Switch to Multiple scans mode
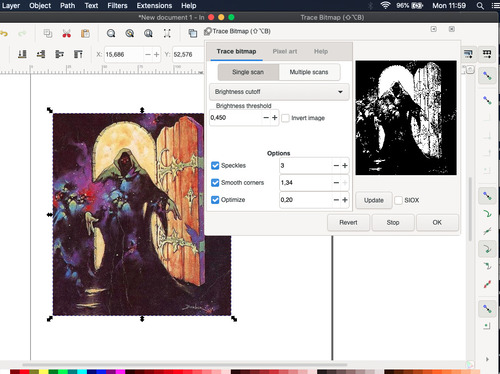500x374 pixels. coord(309,72)
